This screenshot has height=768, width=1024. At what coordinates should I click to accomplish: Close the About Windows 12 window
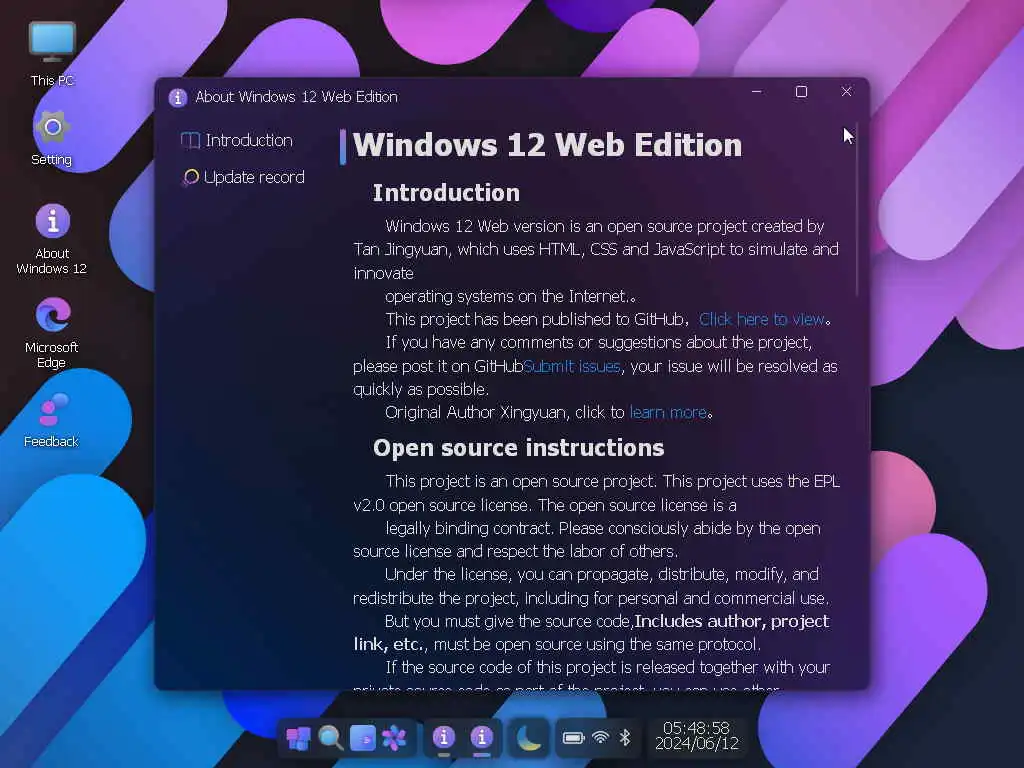[x=846, y=92]
